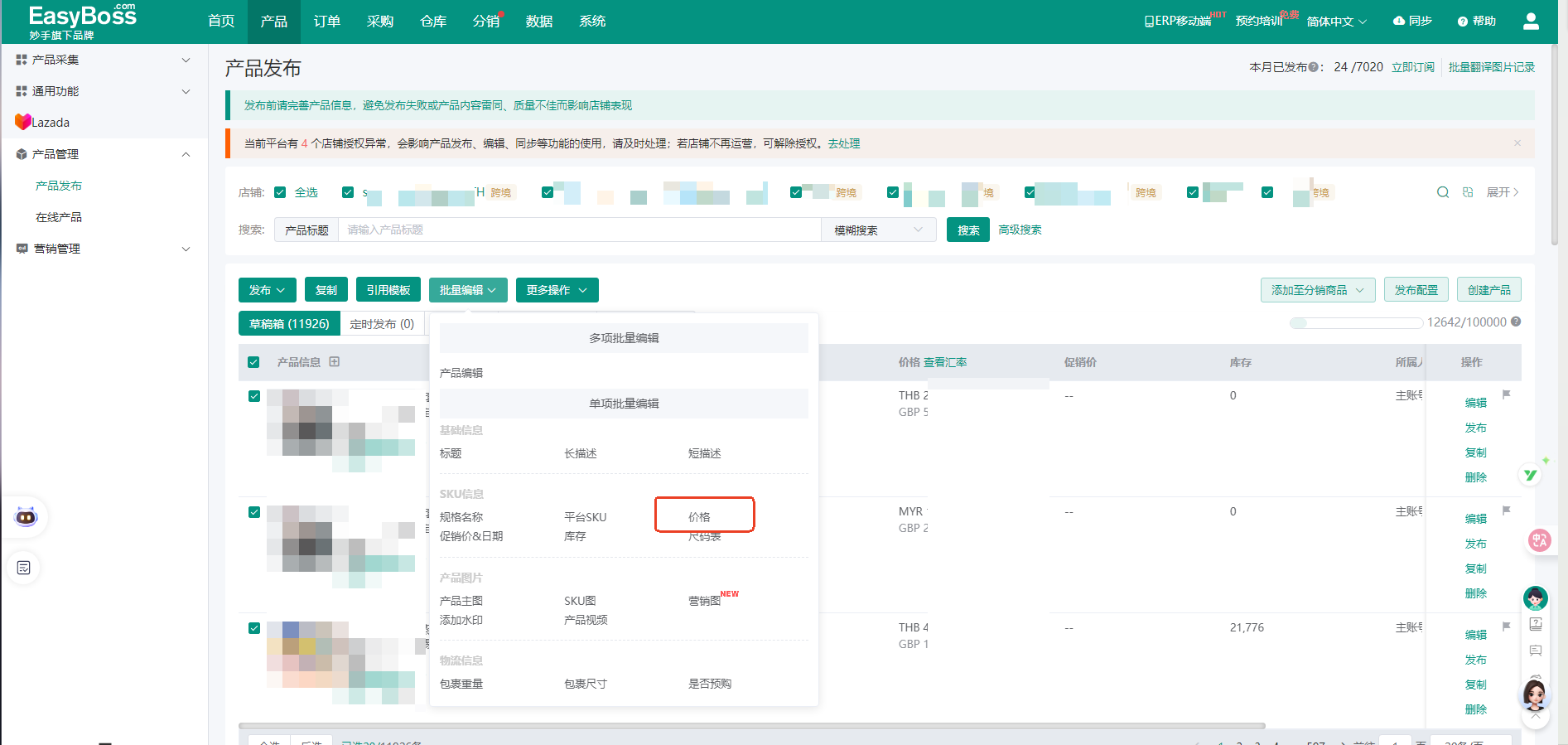Toggle the select-all products header checkbox
This screenshot has width=1568, height=745.
click(253, 362)
